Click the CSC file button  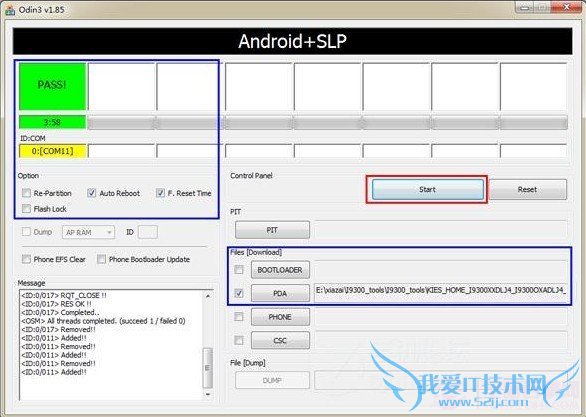(x=280, y=340)
